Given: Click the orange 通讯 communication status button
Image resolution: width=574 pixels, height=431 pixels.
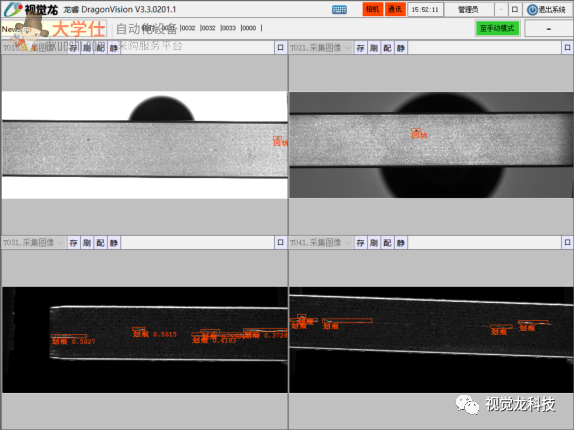Looking at the screenshot, I should [395, 10].
